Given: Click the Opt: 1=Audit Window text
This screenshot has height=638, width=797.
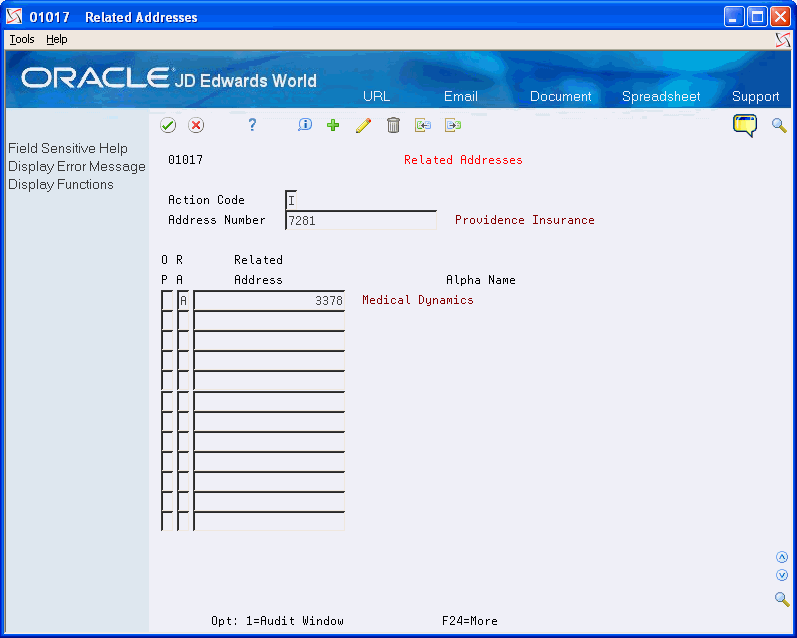Looking at the screenshot, I should 278,621.
